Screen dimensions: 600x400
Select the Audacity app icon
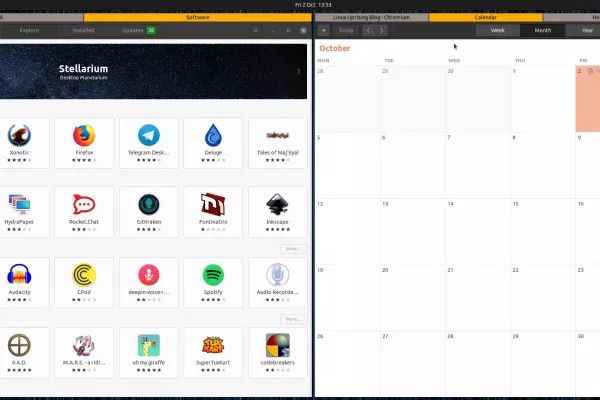(x=19, y=274)
